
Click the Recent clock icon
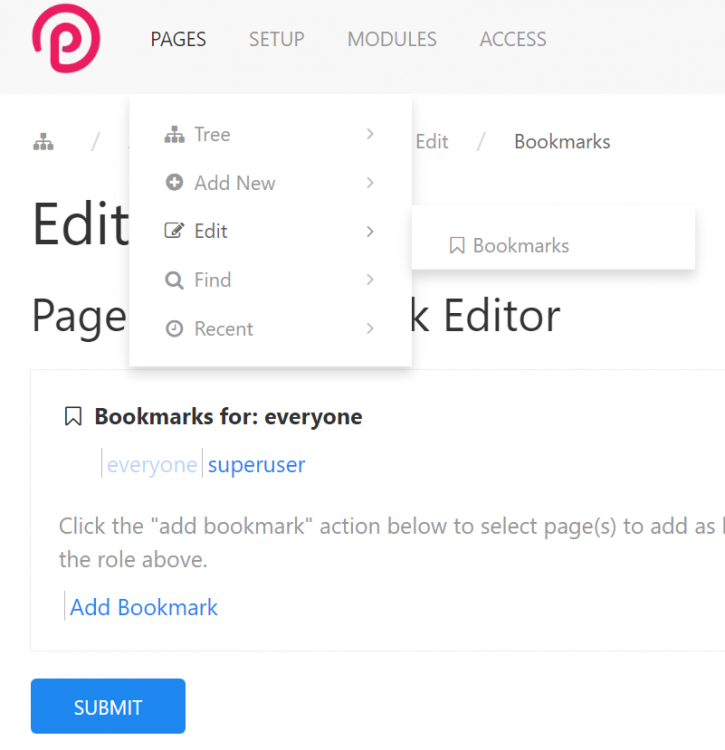(174, 329)
